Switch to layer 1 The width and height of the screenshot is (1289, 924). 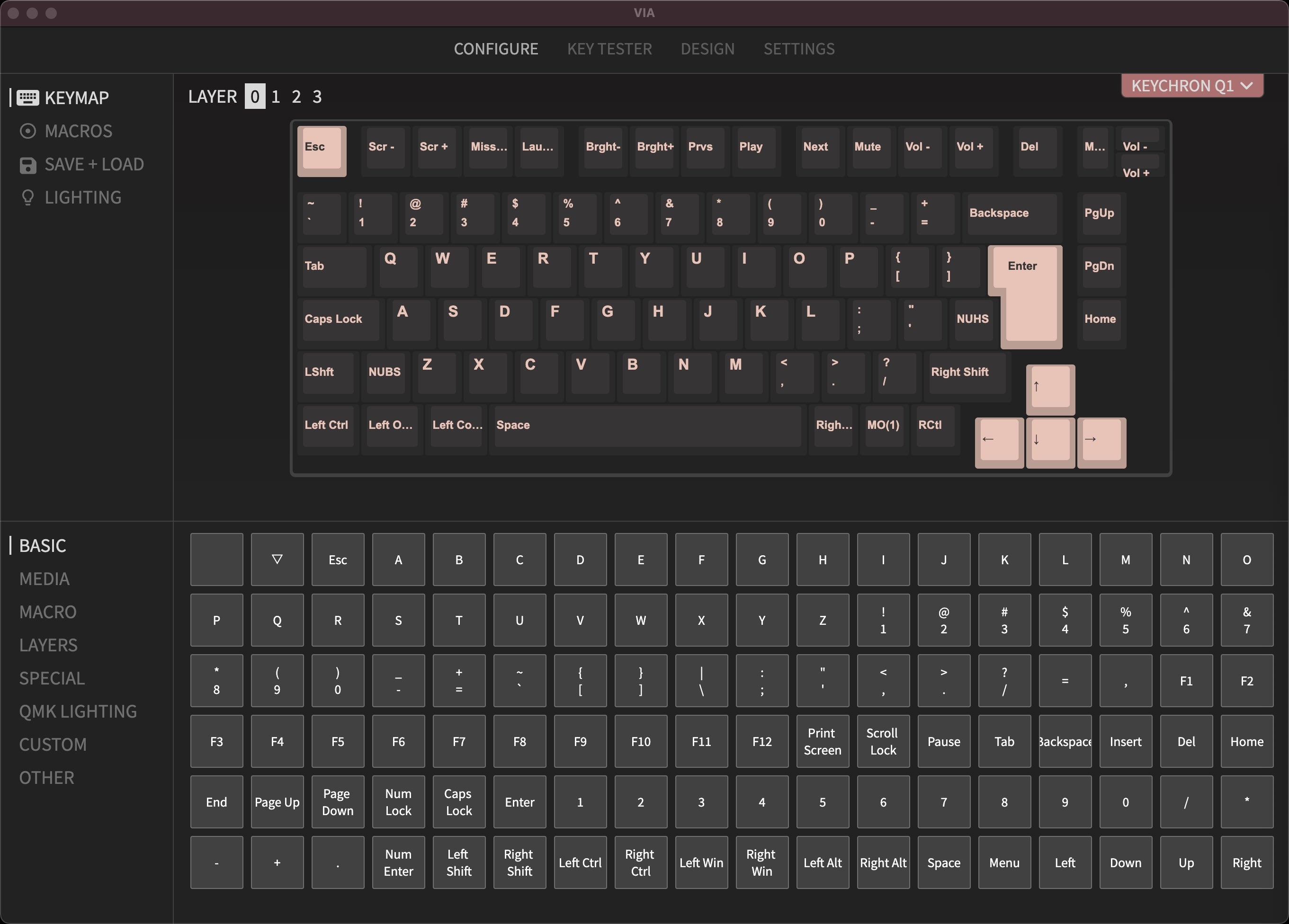tap(276, 97)
